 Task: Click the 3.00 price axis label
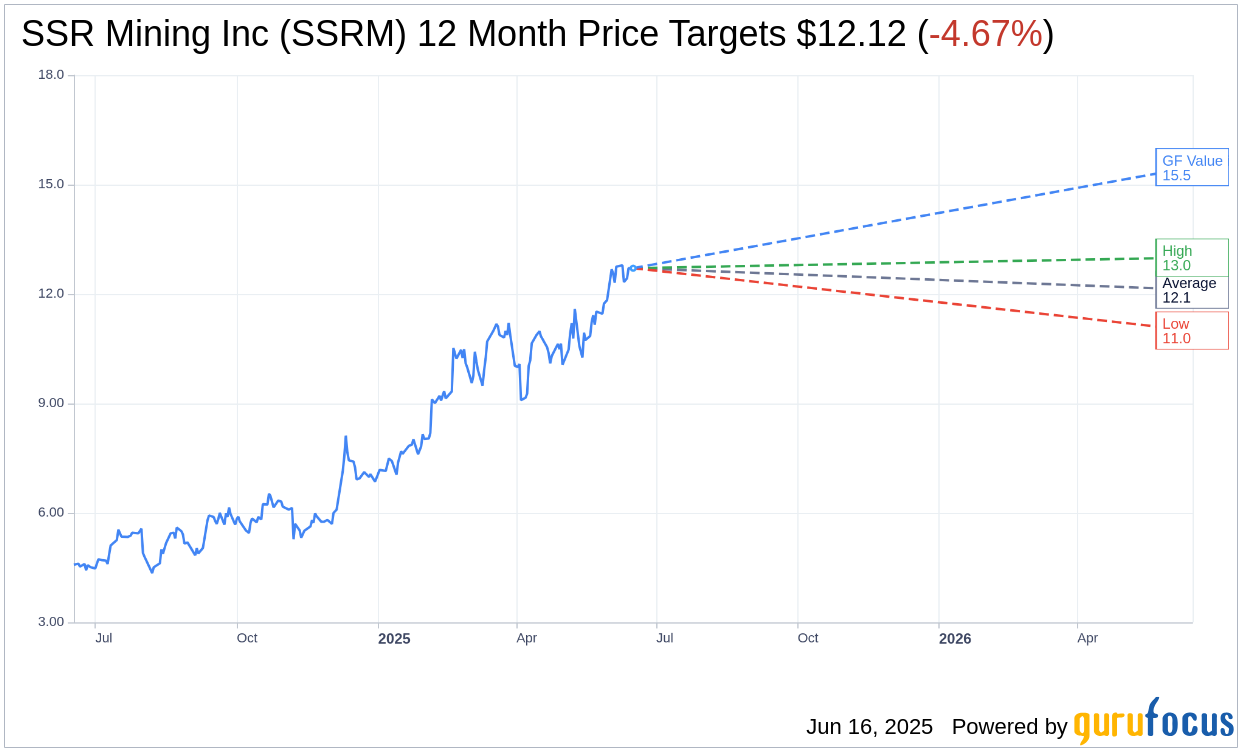tap(51, 622)
